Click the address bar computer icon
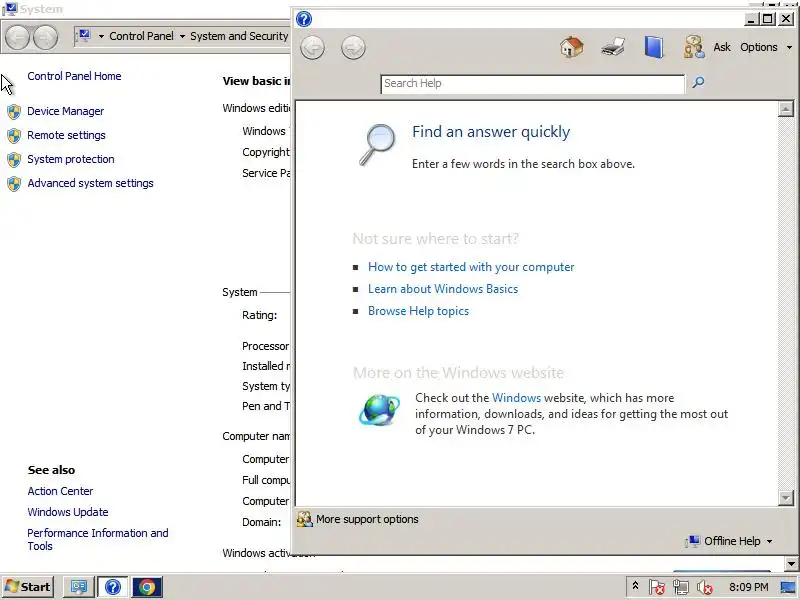 point(84,35)
